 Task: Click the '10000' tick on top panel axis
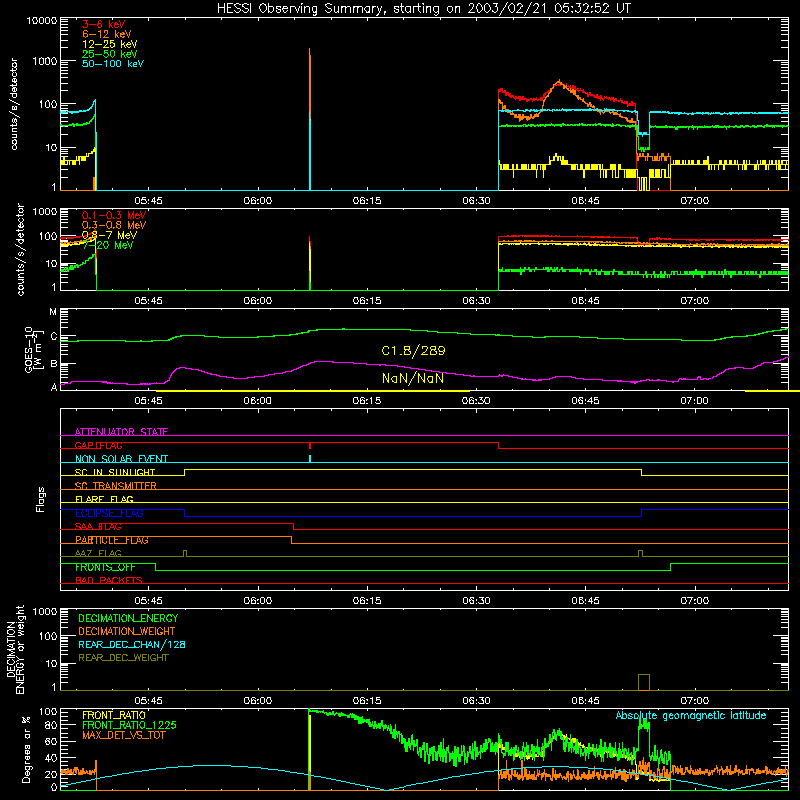tap(42, 20)
